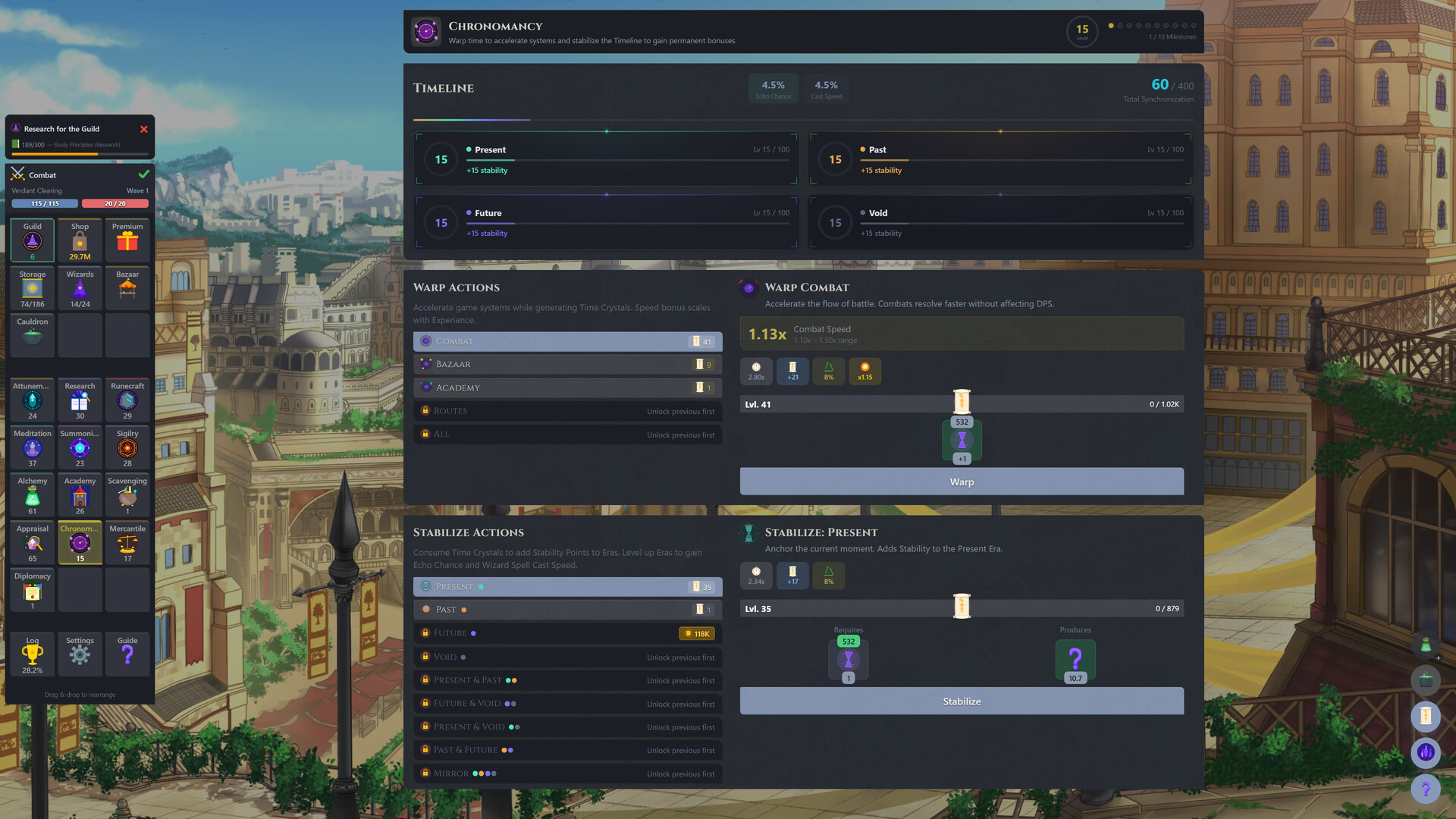
Task: Open the Guild panel icon
Action: click(32, 241)
